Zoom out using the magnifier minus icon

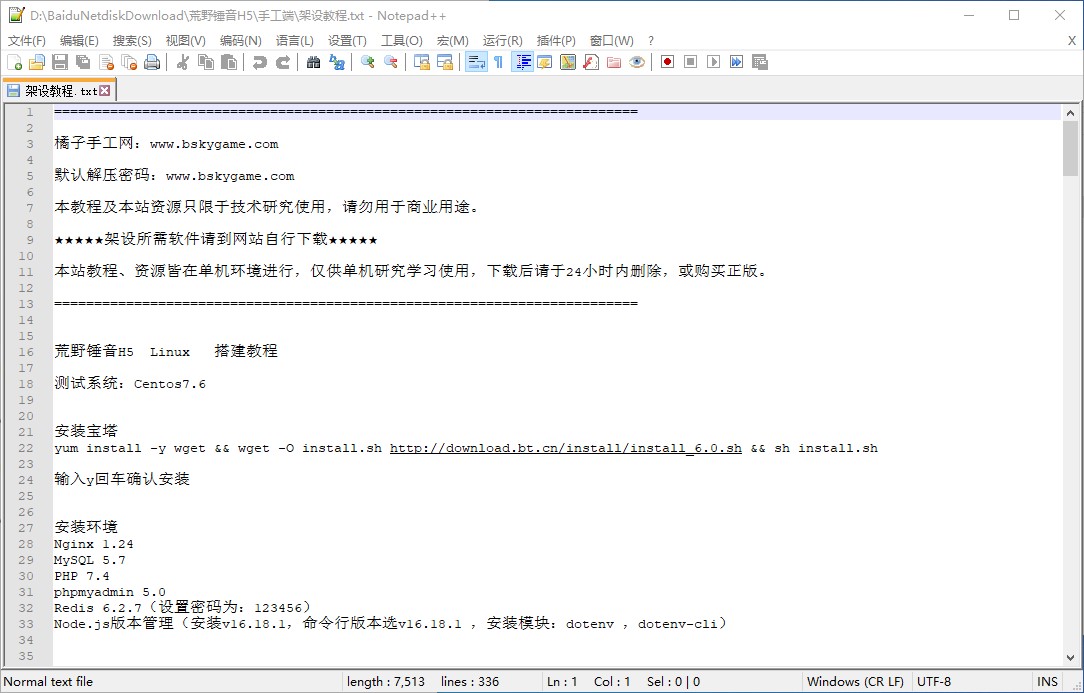(391, 62)
